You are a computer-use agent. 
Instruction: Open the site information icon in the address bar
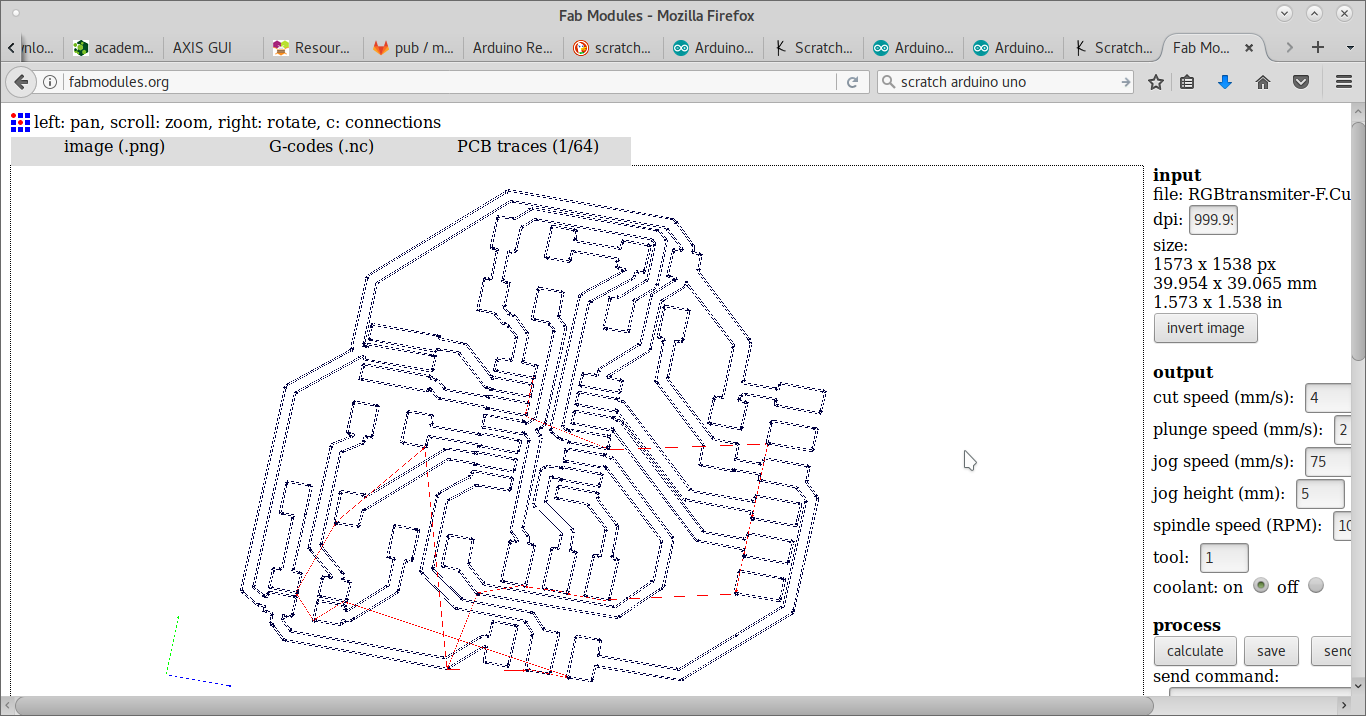49,82
